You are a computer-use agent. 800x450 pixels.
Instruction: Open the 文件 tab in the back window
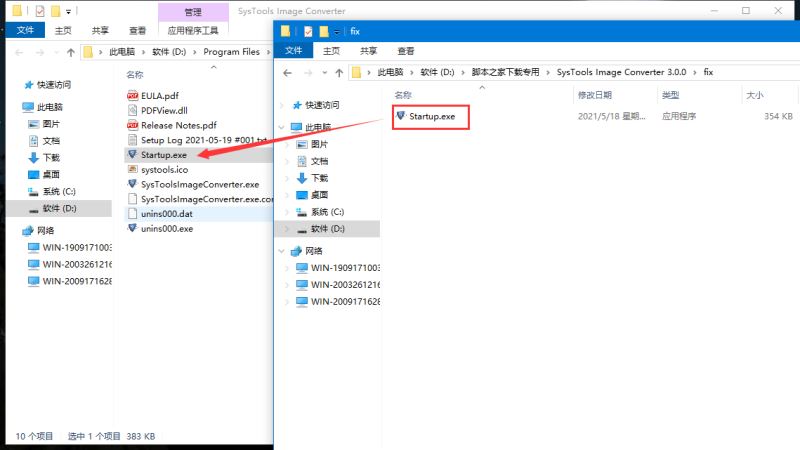pos(25,30)
